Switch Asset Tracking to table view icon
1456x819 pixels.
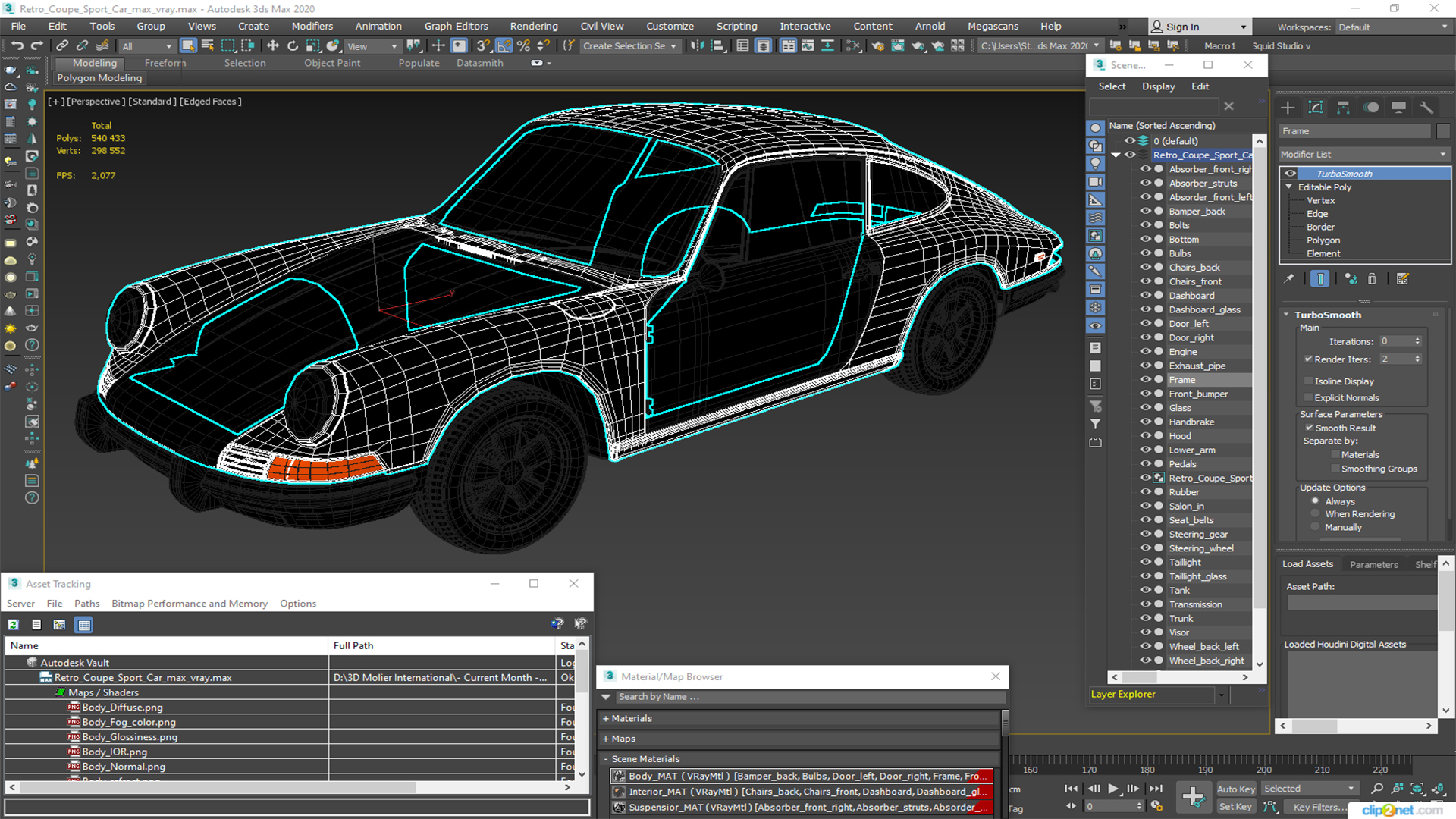84,625
